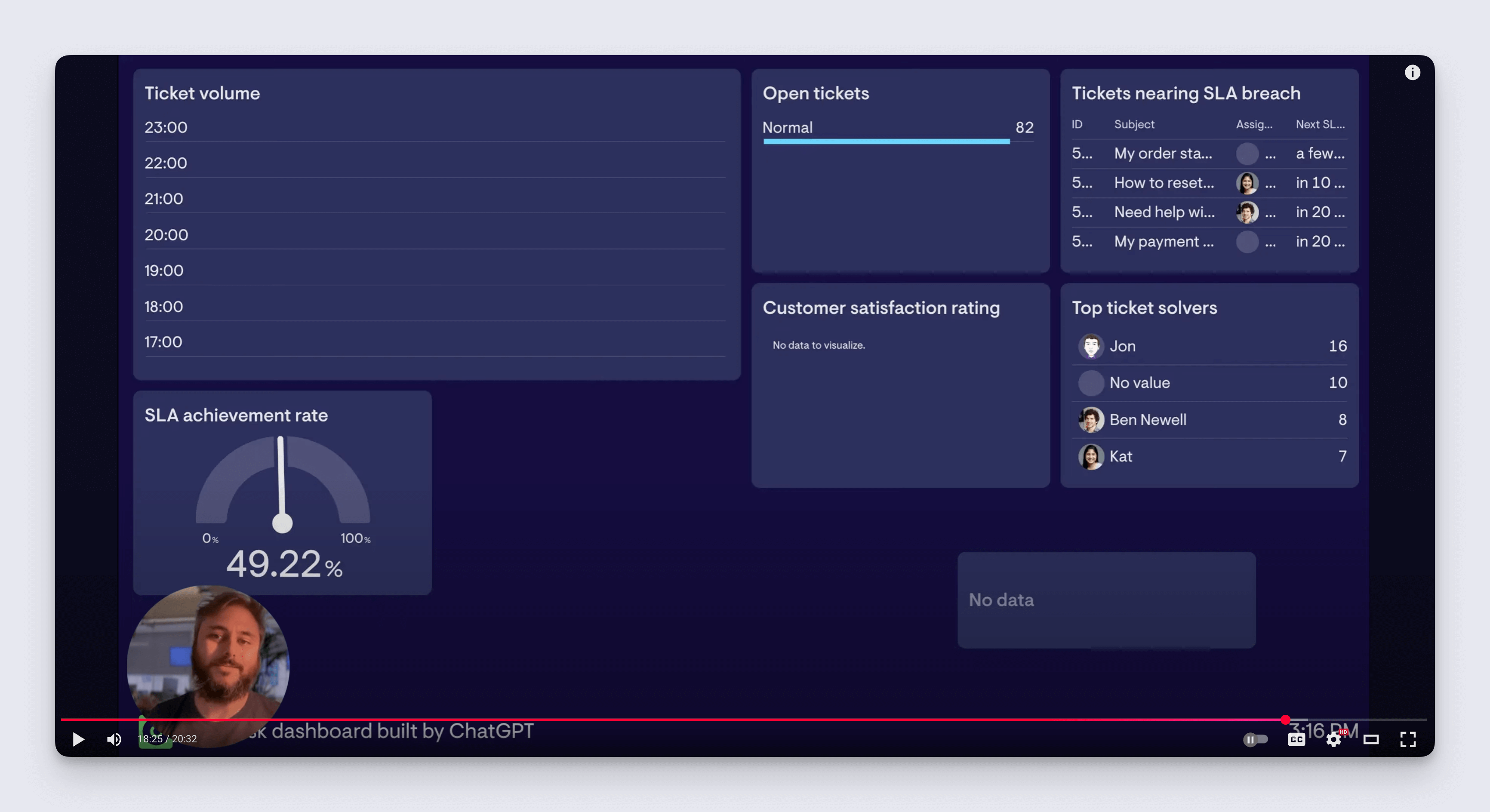The width and height of the screenshot is (1490, 812).
Task: Click blank assignee avatar on 'My order sta' row
Action: point(1247,153)
